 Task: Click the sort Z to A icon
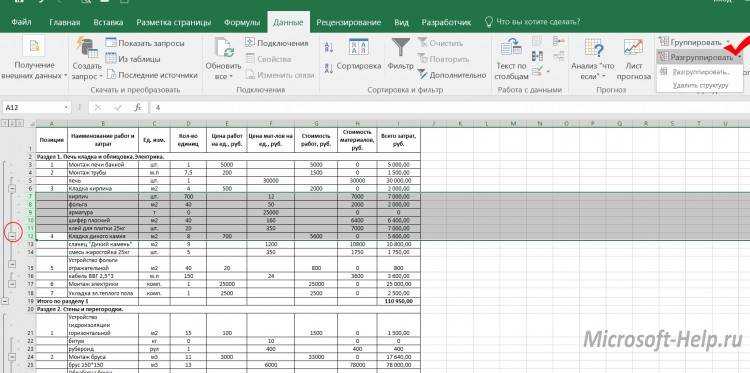pyautogui.click(x=329, y=68)
